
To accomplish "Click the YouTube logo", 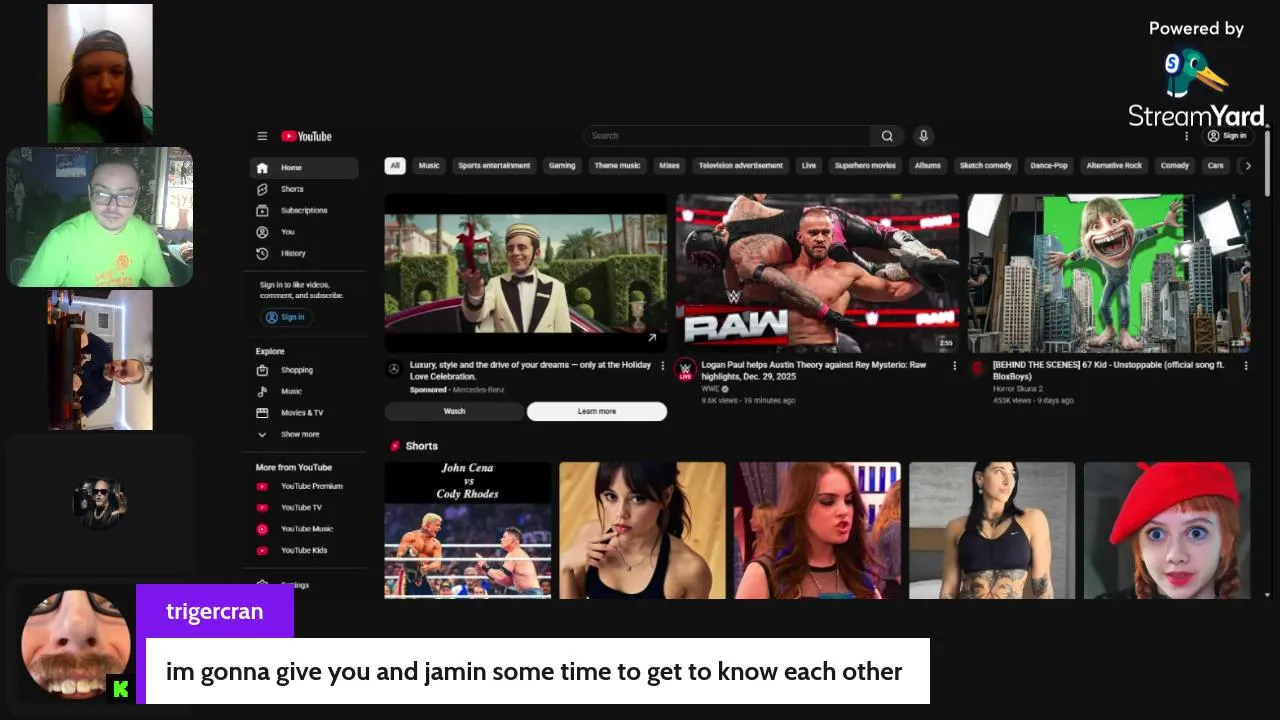I will coord(306,136).
